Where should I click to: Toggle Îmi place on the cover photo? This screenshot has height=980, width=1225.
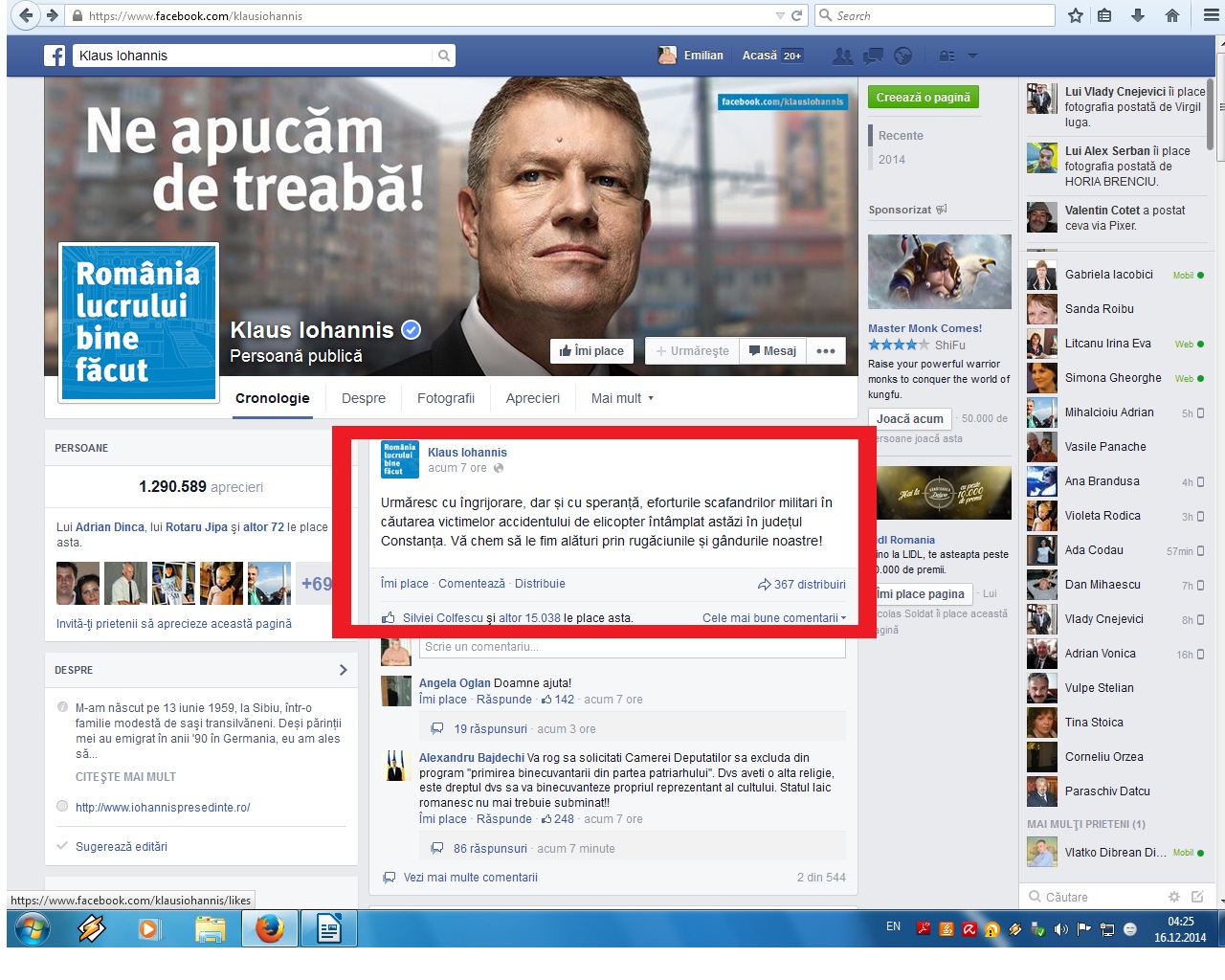tap(591, 351)
